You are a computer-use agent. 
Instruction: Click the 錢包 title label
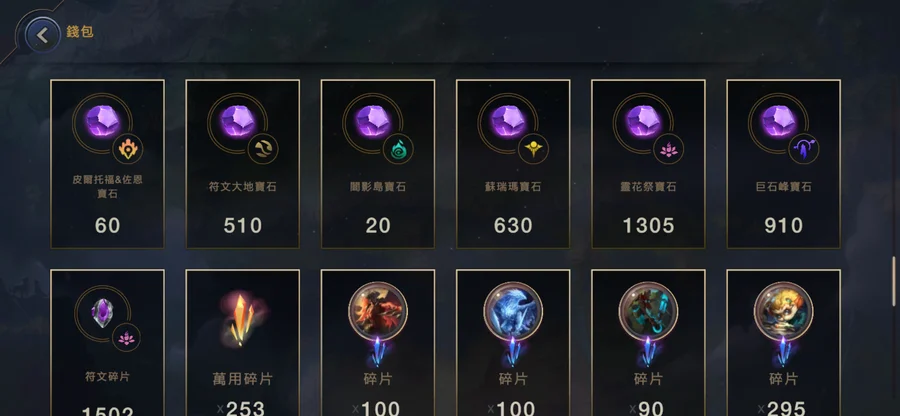[80, 32]
